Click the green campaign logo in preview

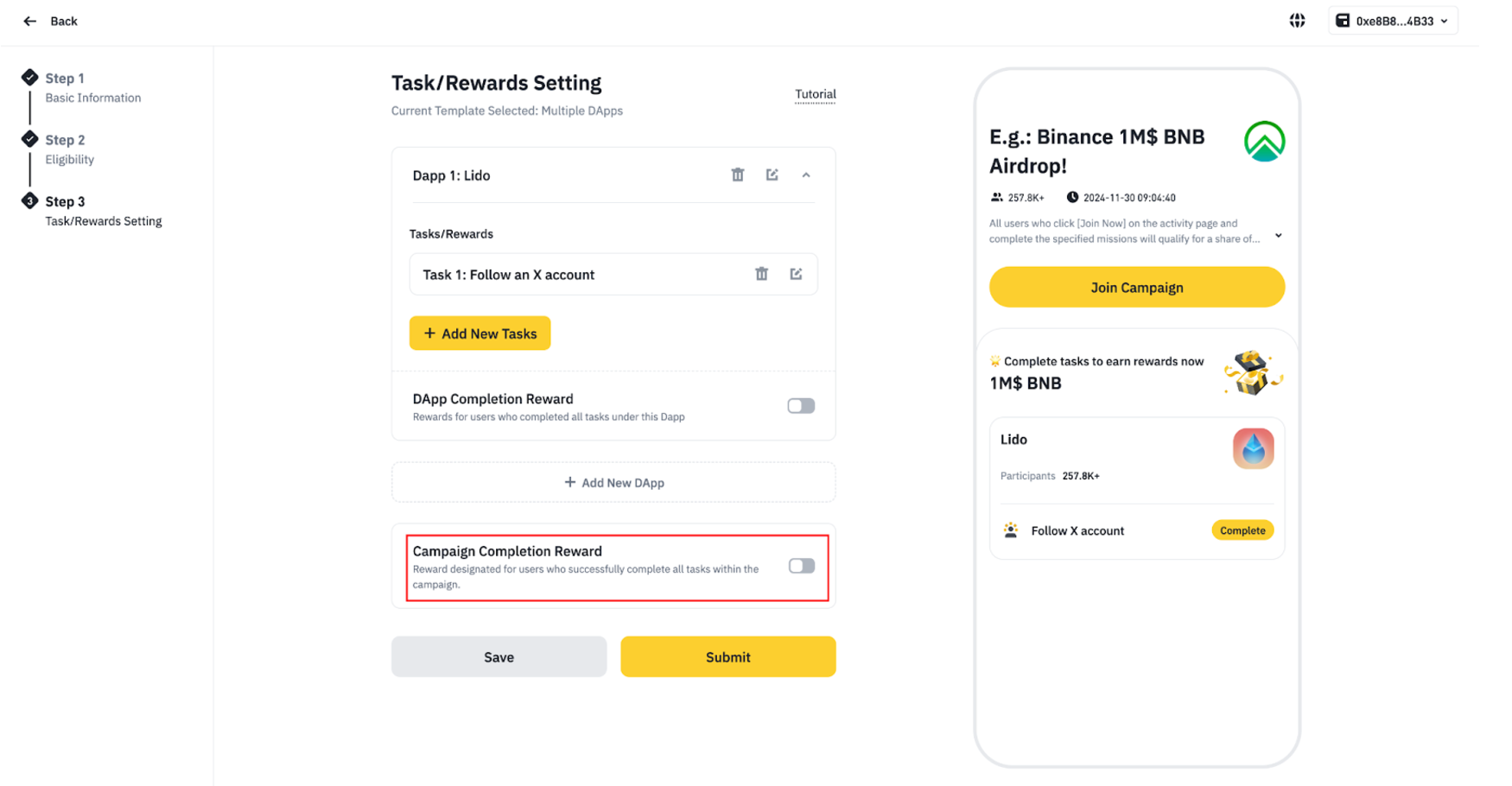click(1264, 142)
